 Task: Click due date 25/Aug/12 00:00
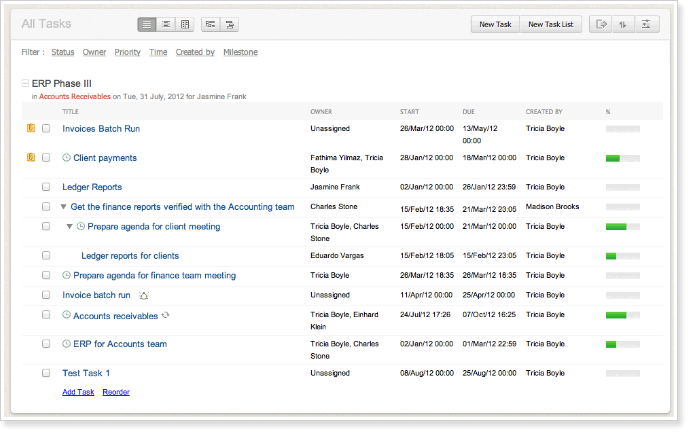pos(489,373)
